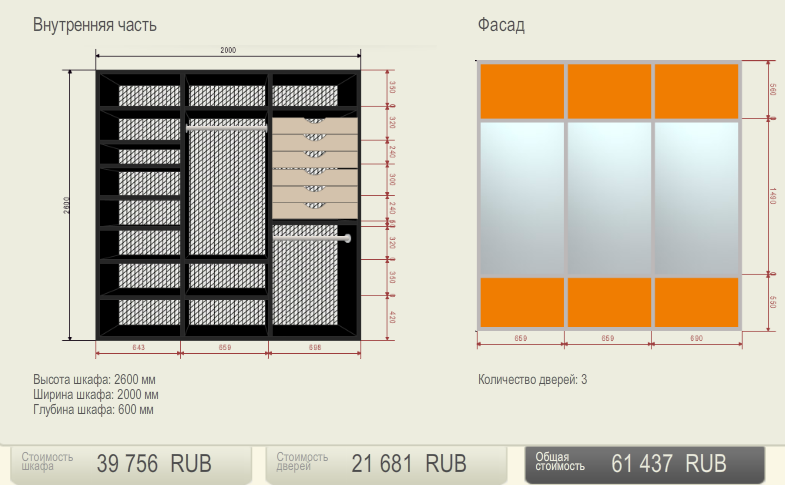The width and height of the screenshot is (785, 485).
Task: Select the middle door mirror panel
Action: tap(609, 198)
